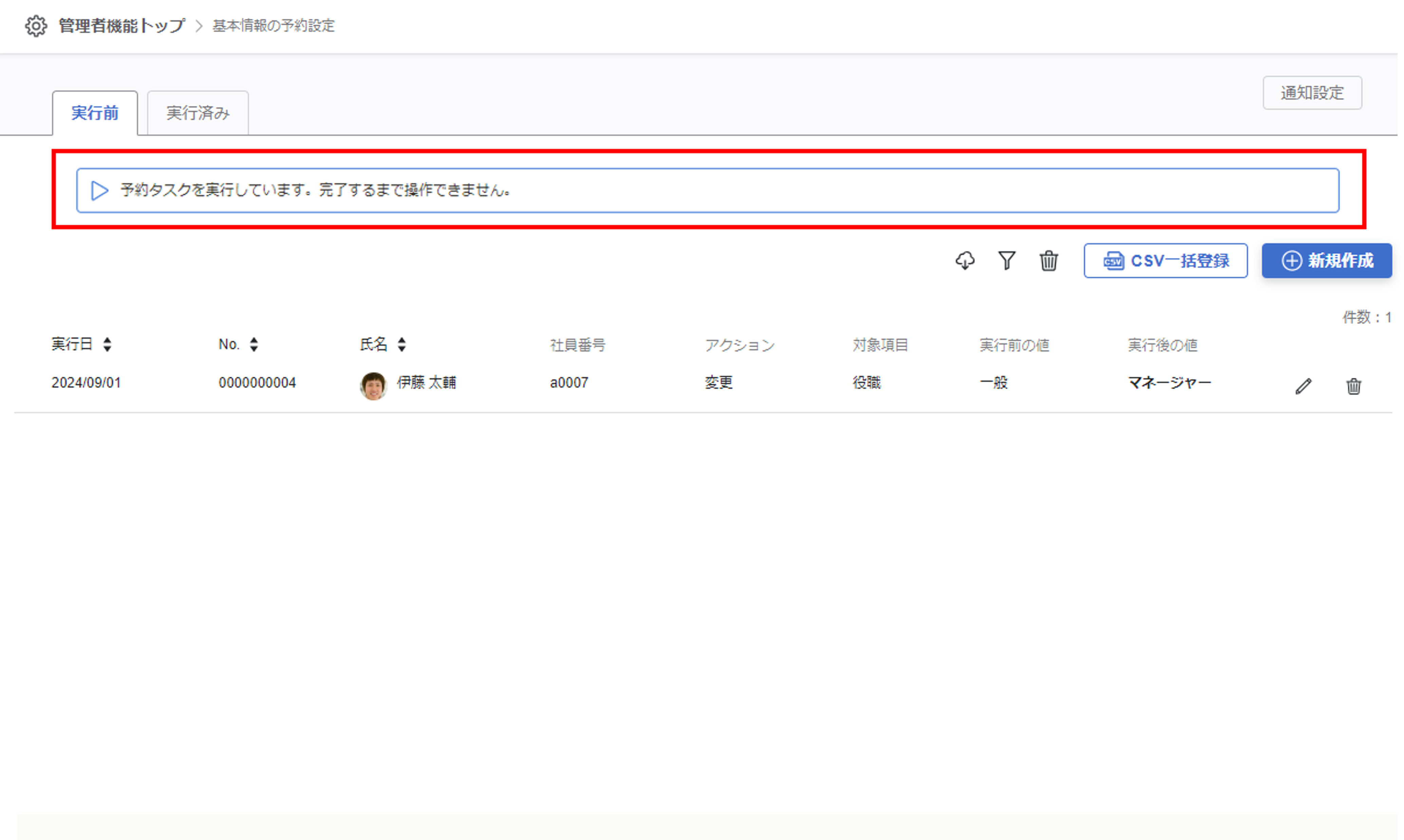1404x840 pixels.
Task: Click the play icon in notification banner
Action: [100, 191]
